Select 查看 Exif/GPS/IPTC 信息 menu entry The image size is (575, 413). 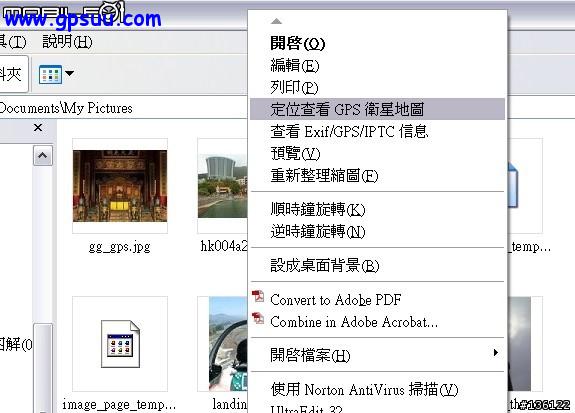[377, 131]
